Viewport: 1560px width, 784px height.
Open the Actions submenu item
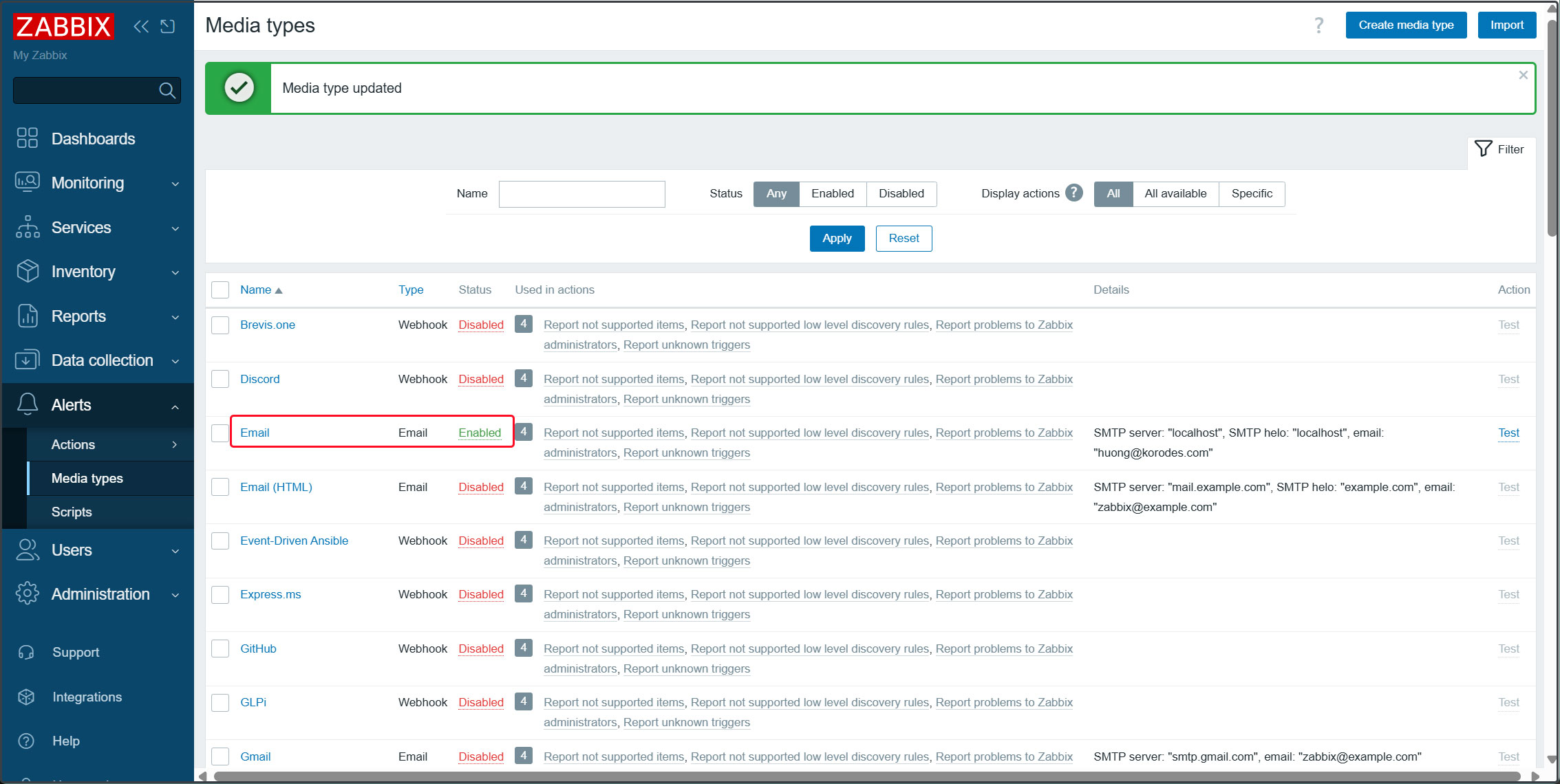tap(73, 444)
